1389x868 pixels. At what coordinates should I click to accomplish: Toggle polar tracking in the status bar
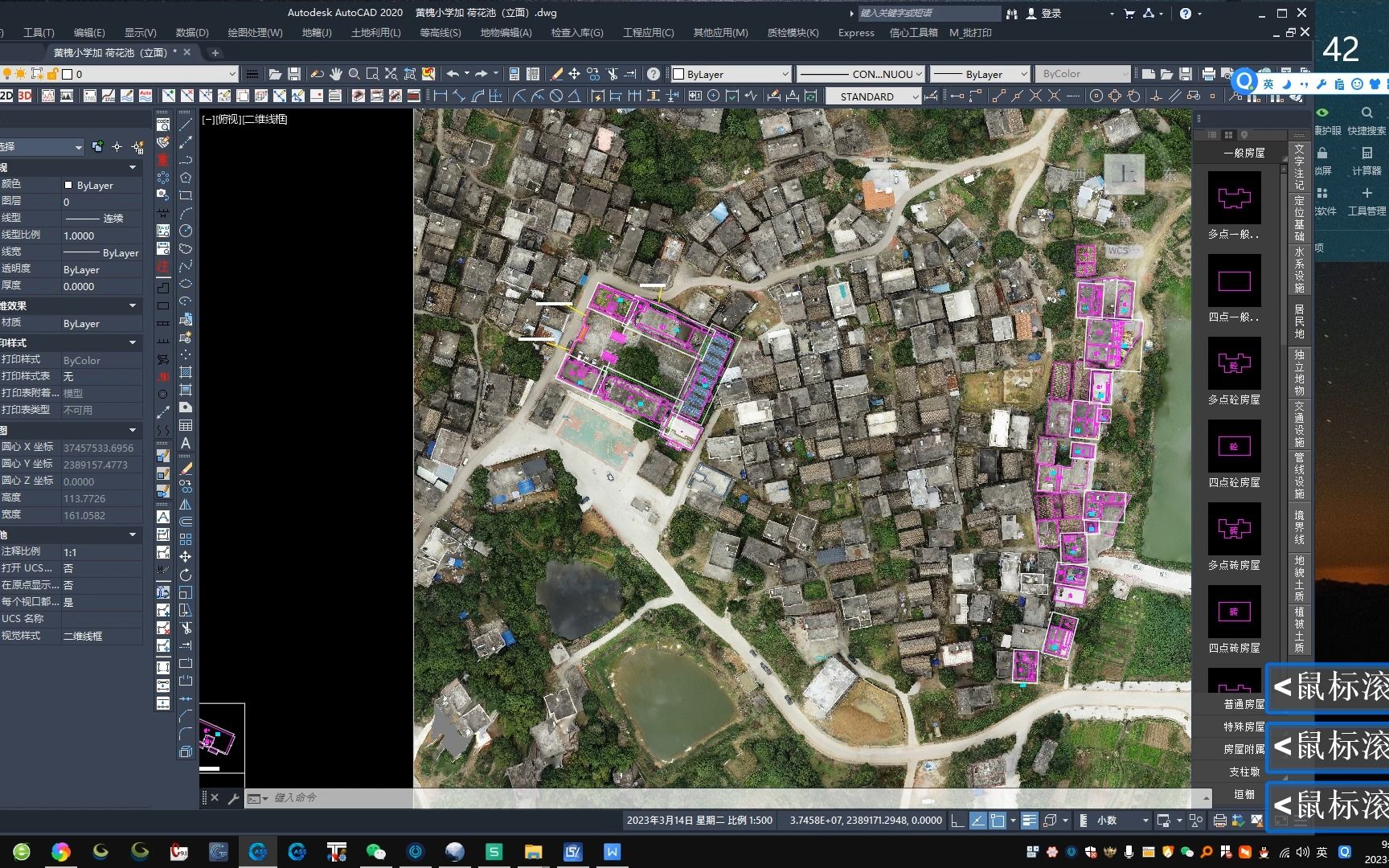977,821
